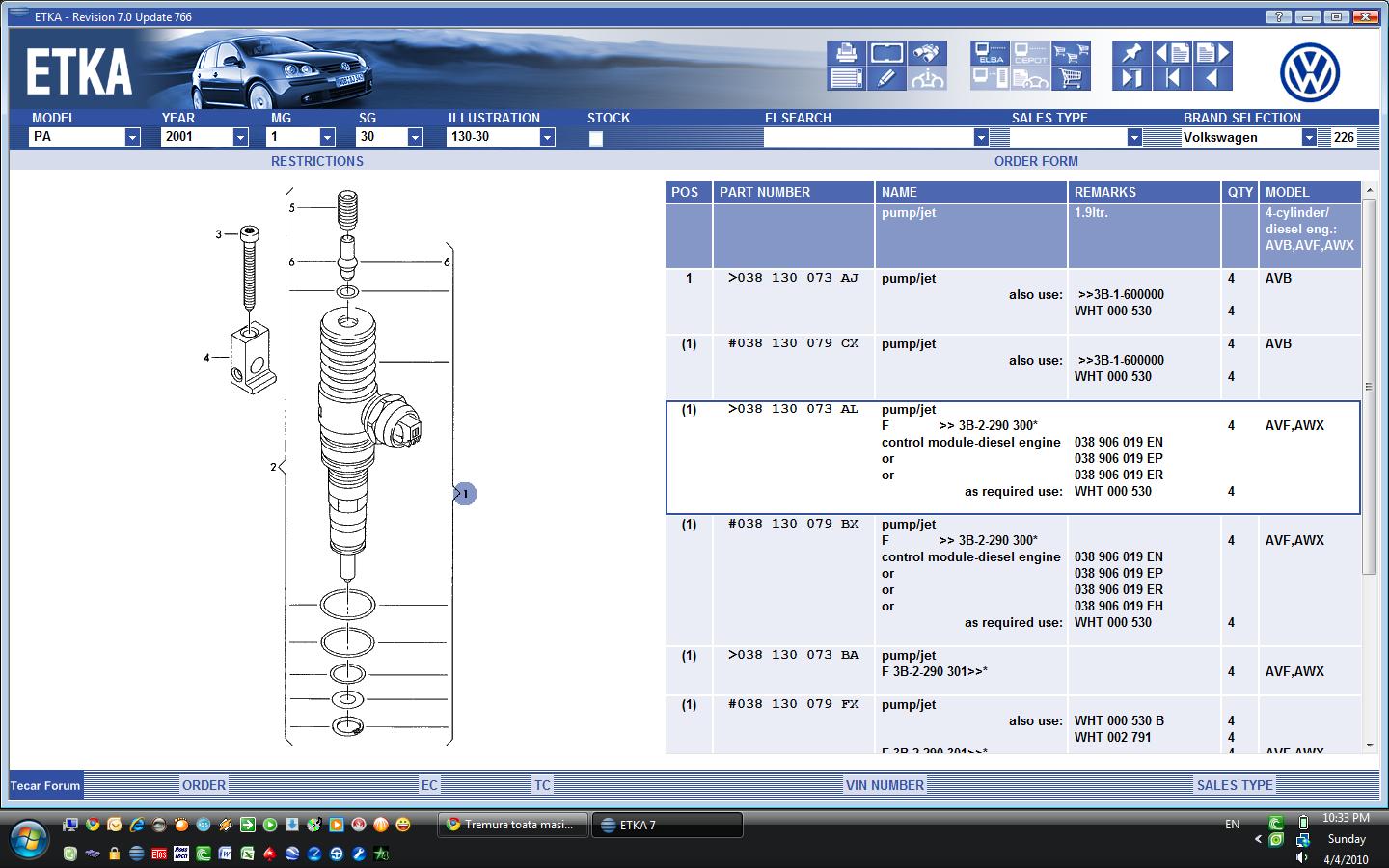The width and height of the screenshot is (1389, 868).
Task: Toggle the STOCK checkbox
Action: [x=596, y=138]
